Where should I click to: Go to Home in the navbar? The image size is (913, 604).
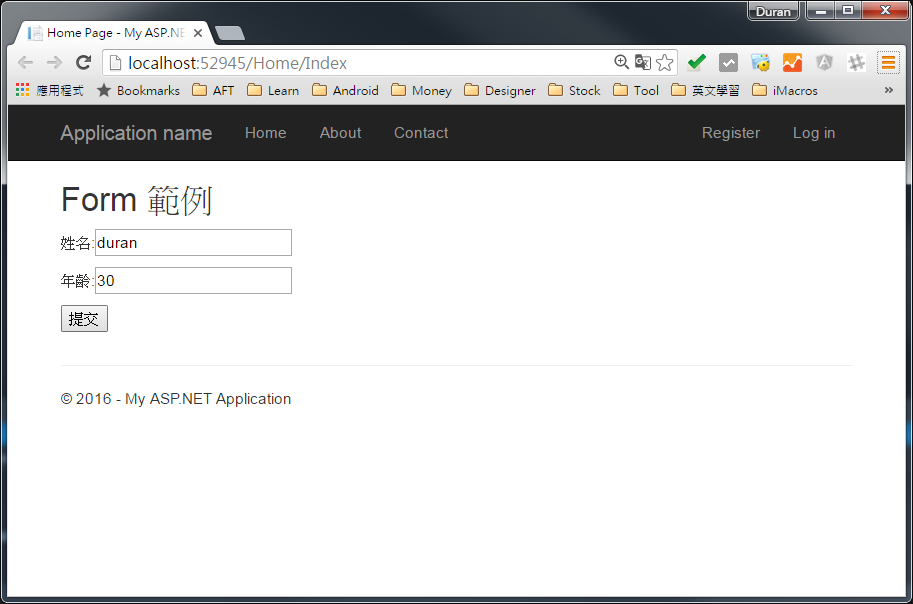coord(266,133)
